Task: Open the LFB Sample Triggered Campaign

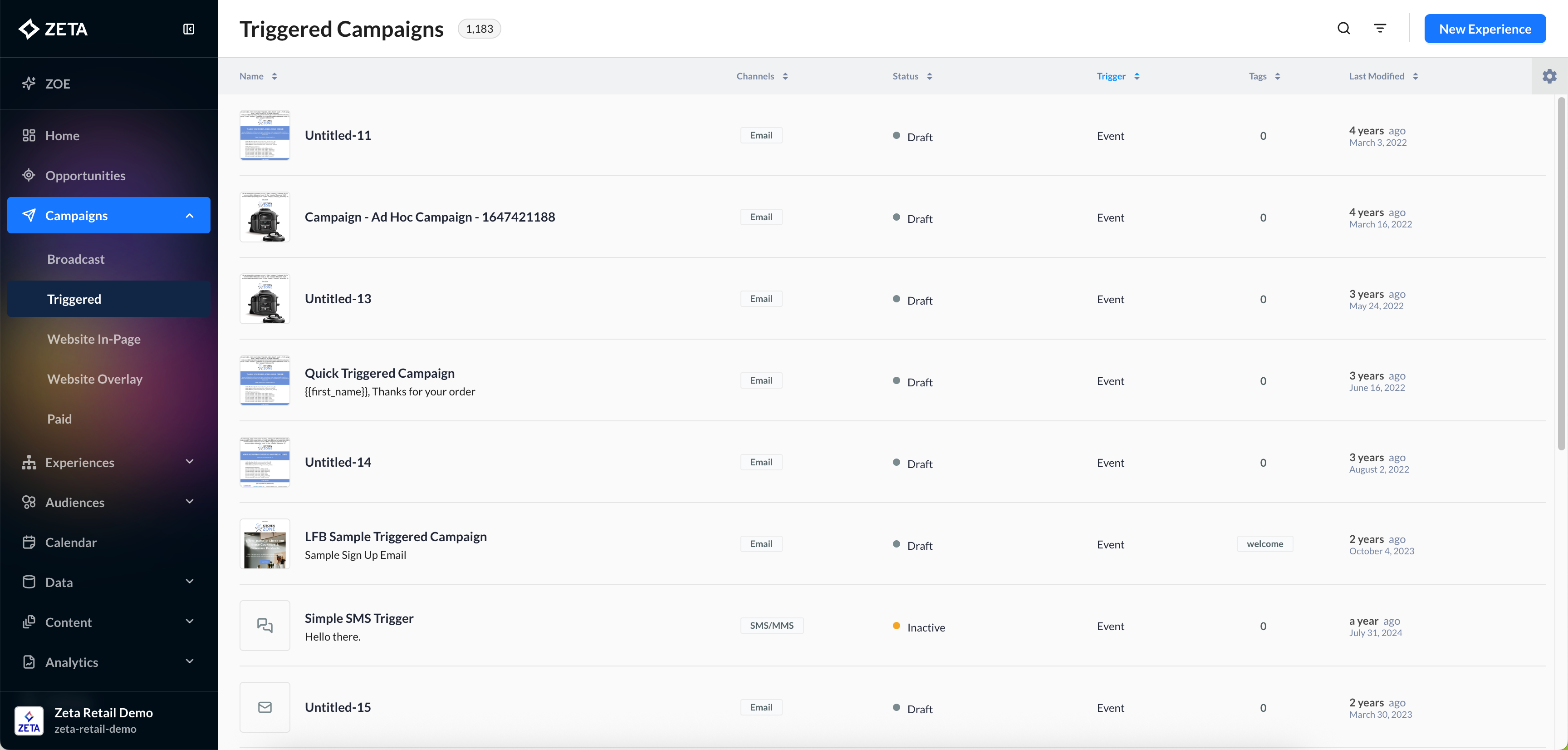Action: click(x=396, y=536)
